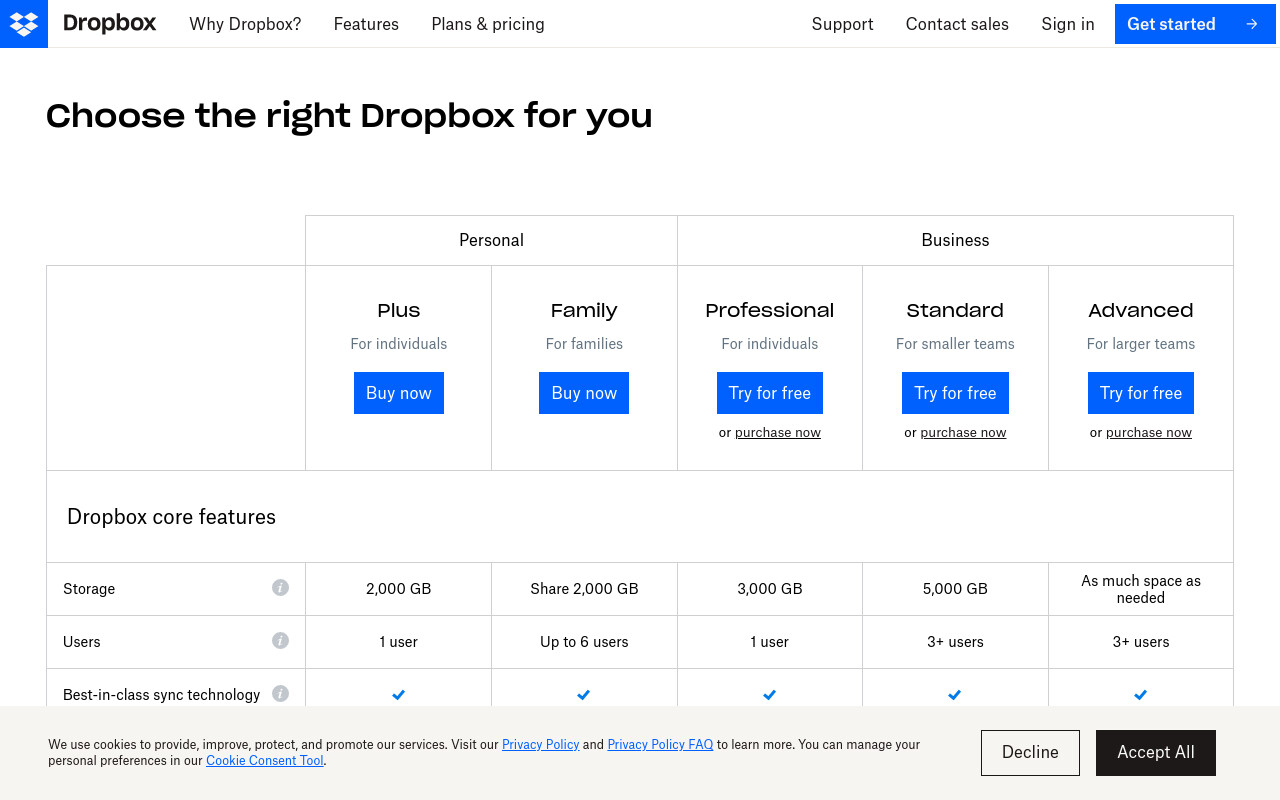The height and width of the screenshot is (800, 1280).
Task: Try Advanced plan for free
Action: coord(1141,393)
